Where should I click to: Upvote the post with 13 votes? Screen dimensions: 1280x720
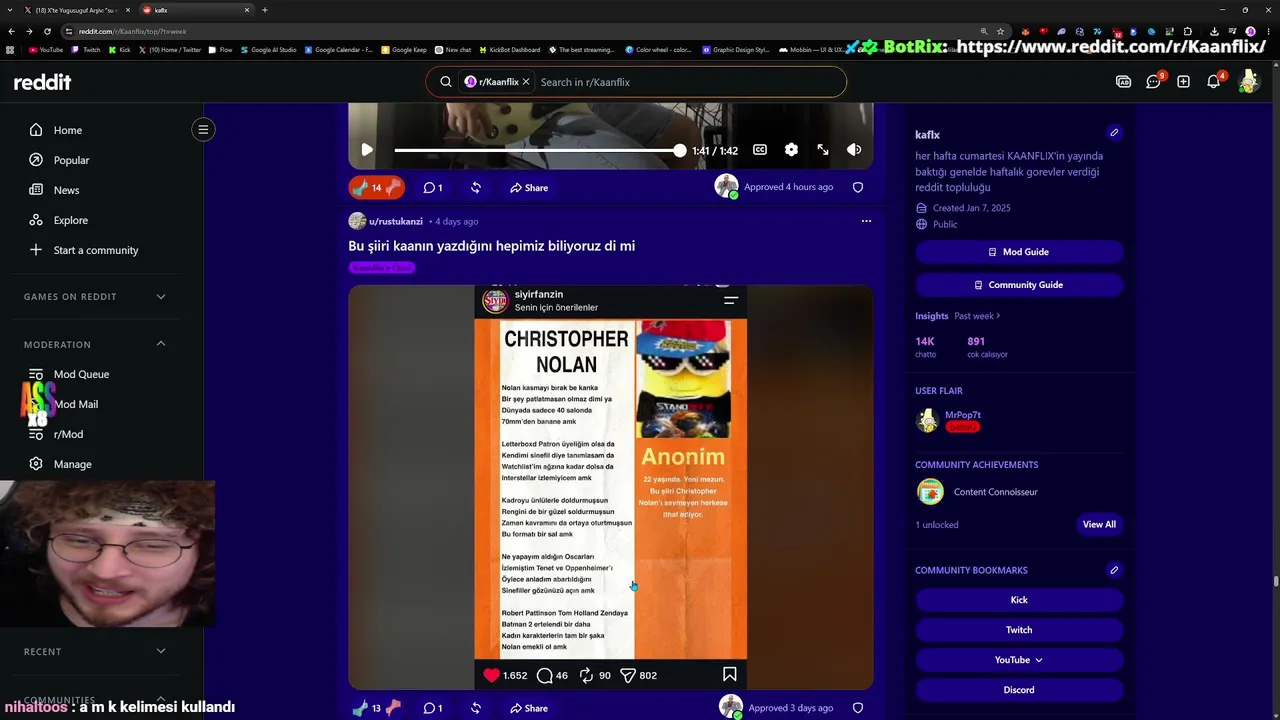coord(360,708)
